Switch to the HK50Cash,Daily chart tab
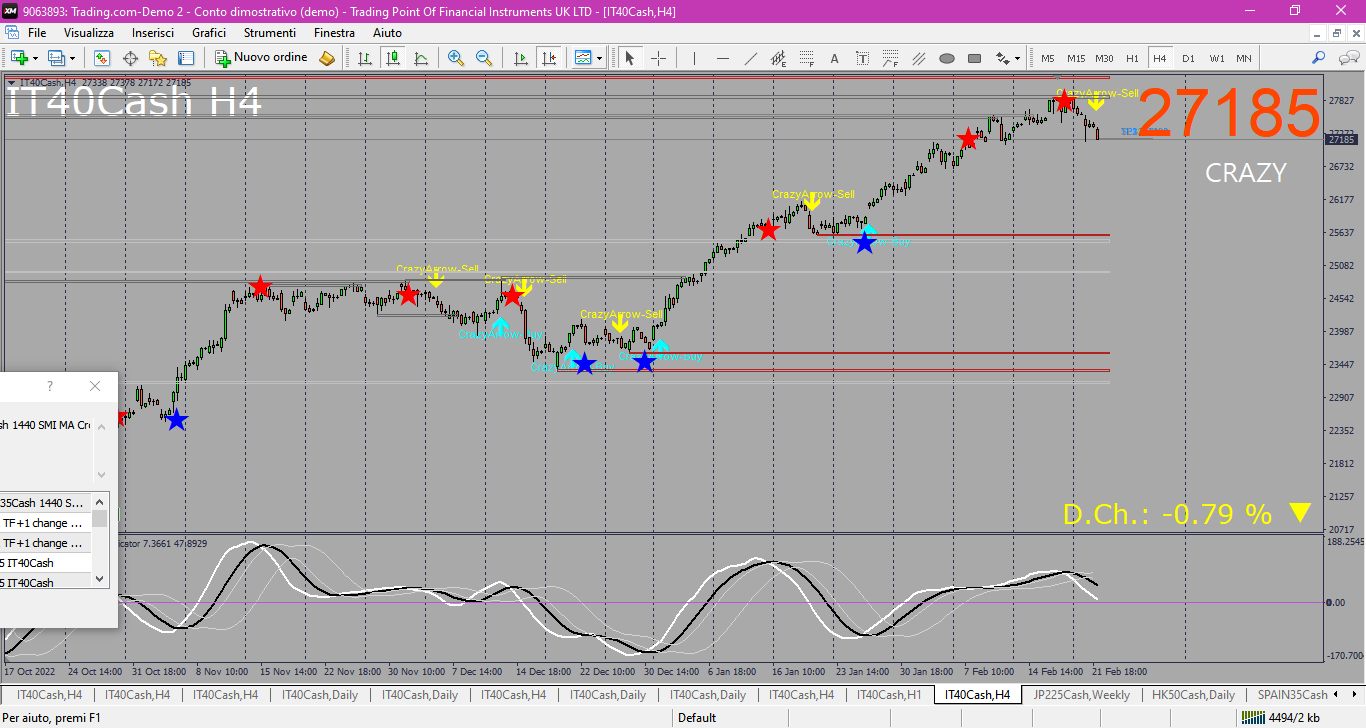Viewport: 1366px width, 728px height. click(1193, 694)
